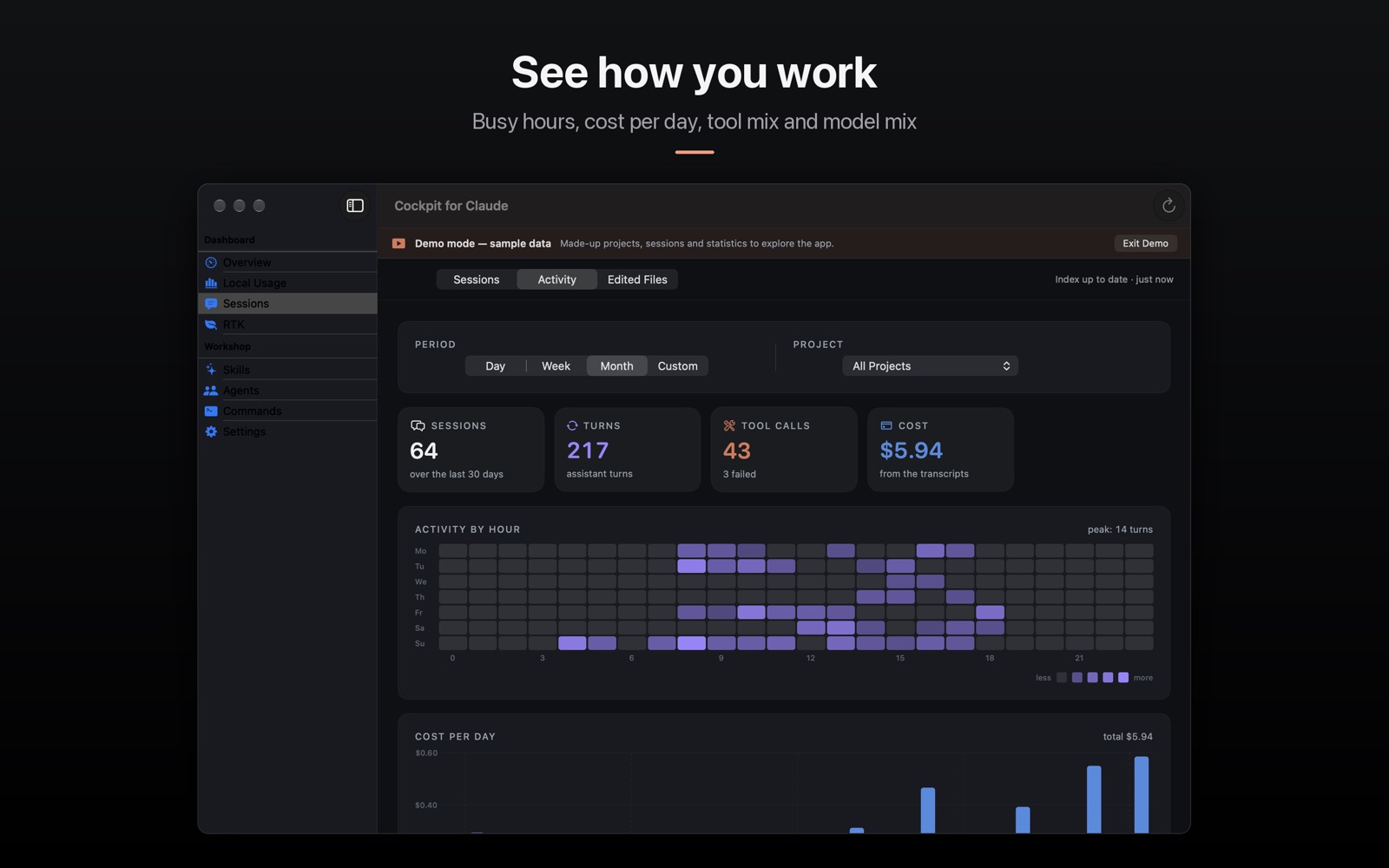Screen dimensions: 1389x868
Task: Switch to the Sessions tab
Action: coord(477,279)
